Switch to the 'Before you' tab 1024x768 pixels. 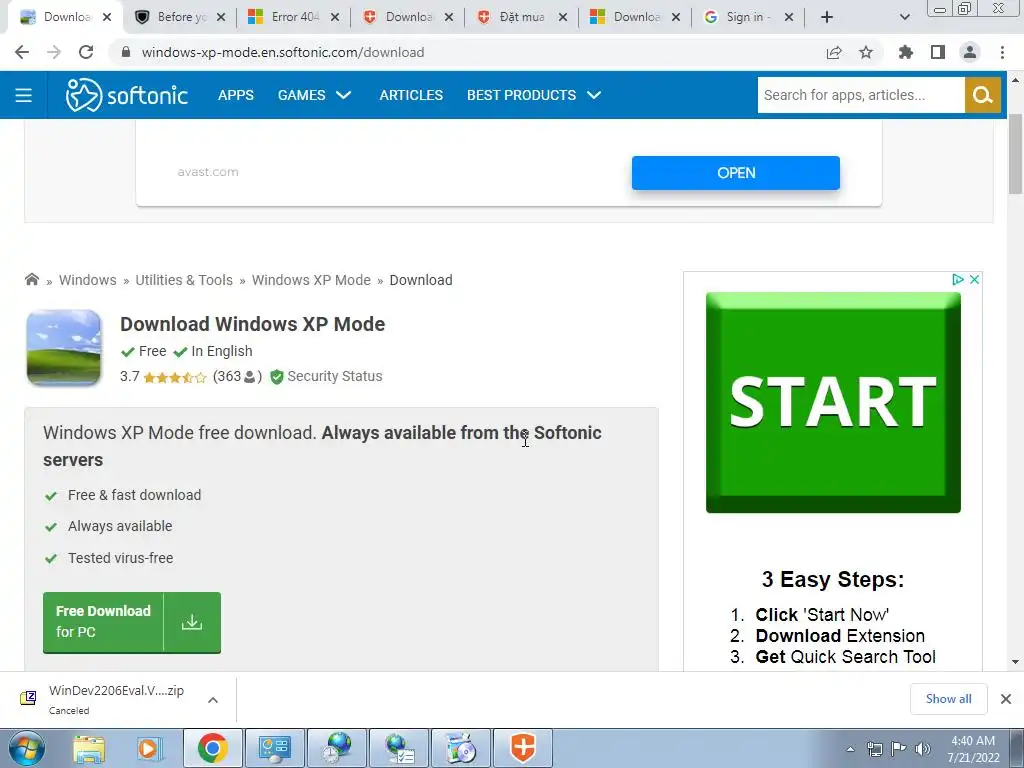179,17
